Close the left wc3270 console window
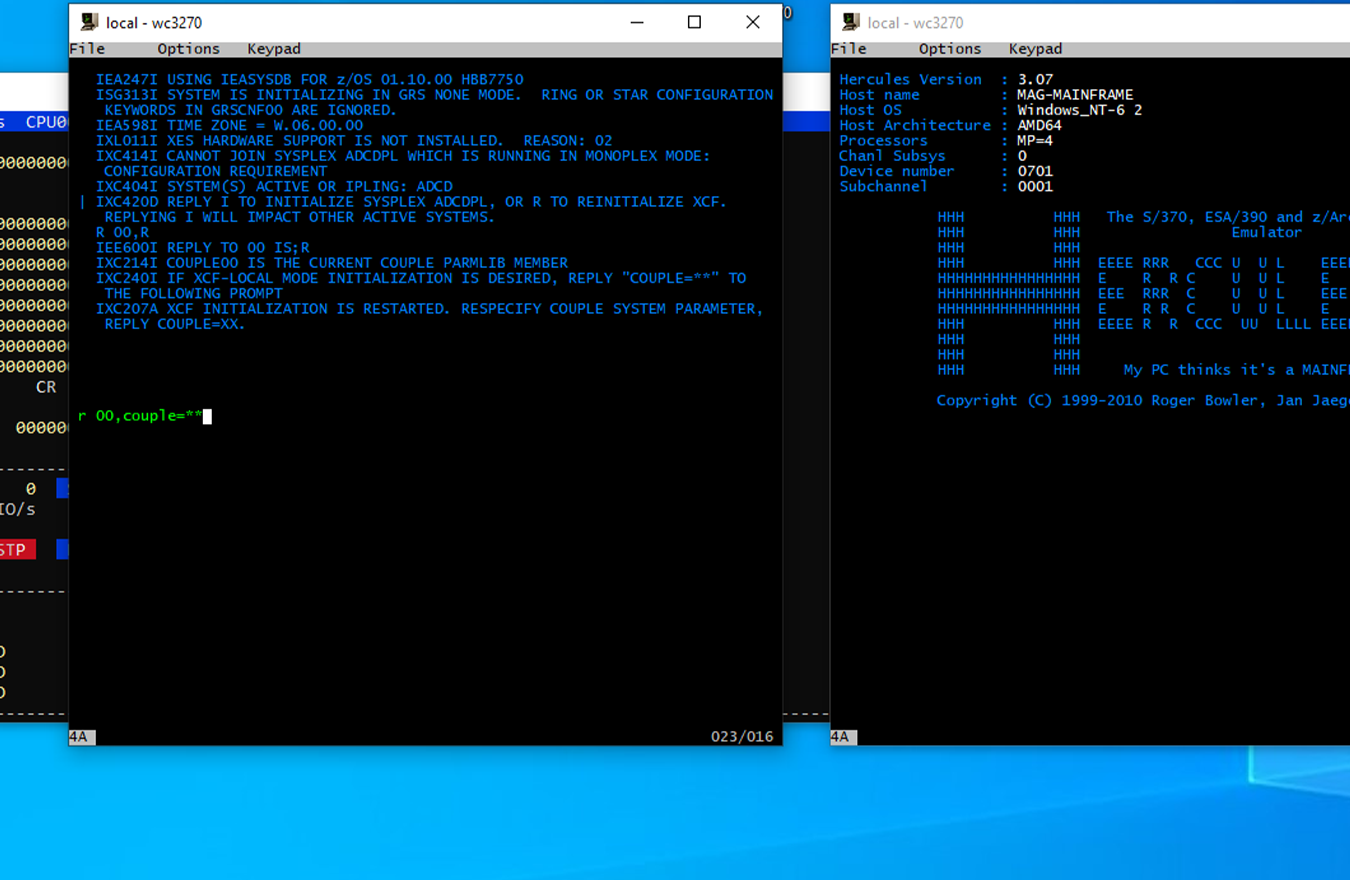Screen dimensions: 1350x880 tap(753, 22)
